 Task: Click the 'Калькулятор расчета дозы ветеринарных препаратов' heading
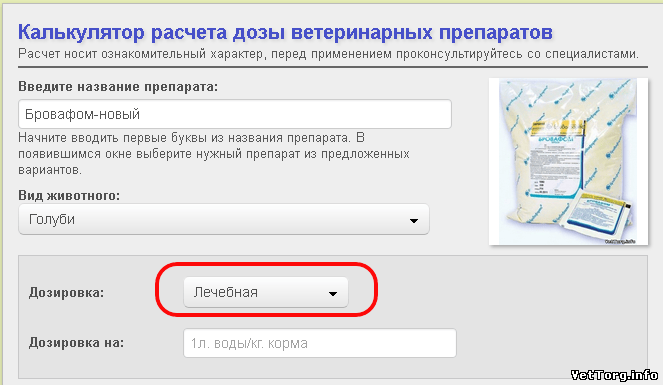(x=285, y=33)
